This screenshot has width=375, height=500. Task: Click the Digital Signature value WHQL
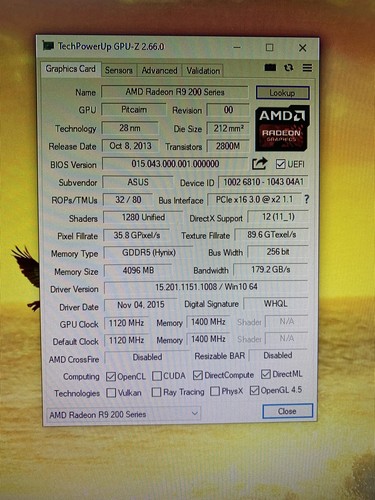pyautogui.click(x=275, y=304)
